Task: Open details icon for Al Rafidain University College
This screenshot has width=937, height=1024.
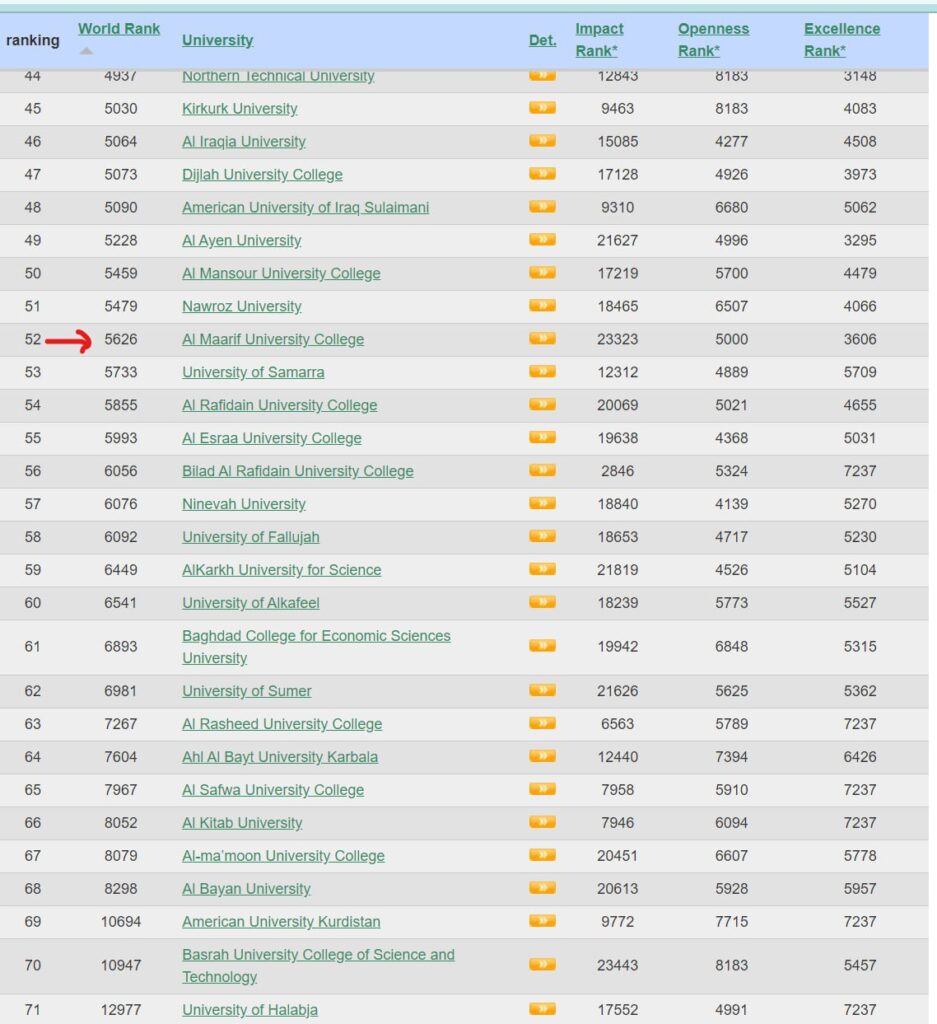Action: point(542,404)
